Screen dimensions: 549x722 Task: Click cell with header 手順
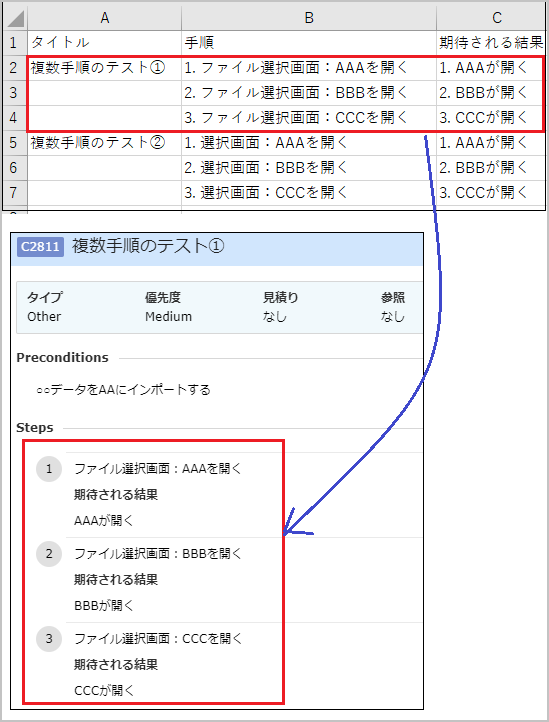(309, 43)
